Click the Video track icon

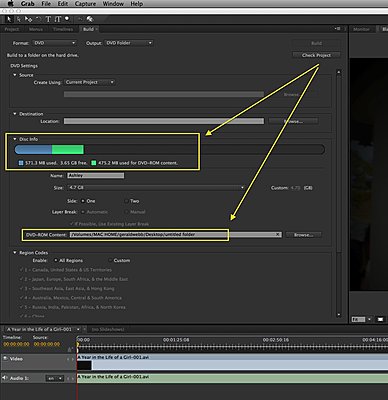pyautogui.click(x=5, y=359)
